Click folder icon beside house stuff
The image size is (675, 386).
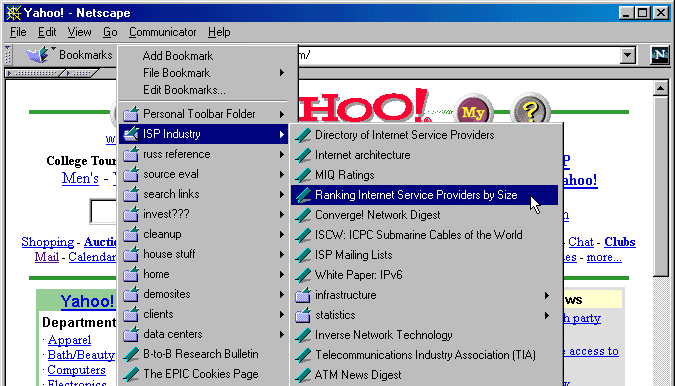pyautogui.click(x=131, y=254)
